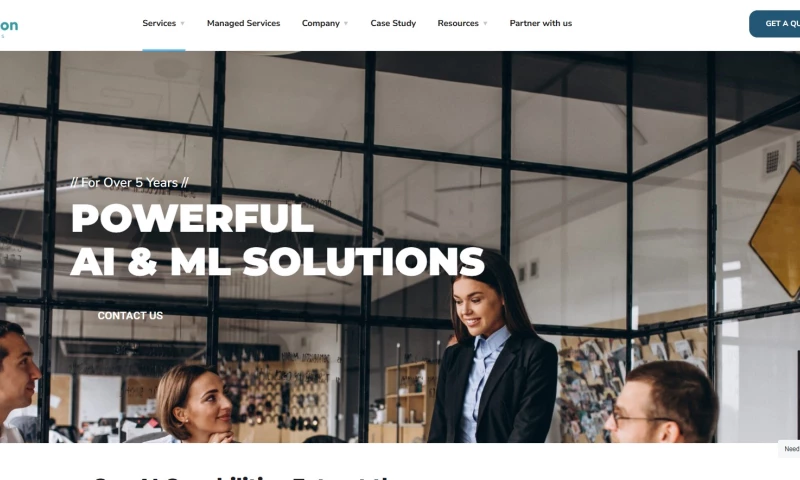Screen dimensions: 800x480
Task: Click the AI & ML SOLUTIONS heading
Action: 277,262
